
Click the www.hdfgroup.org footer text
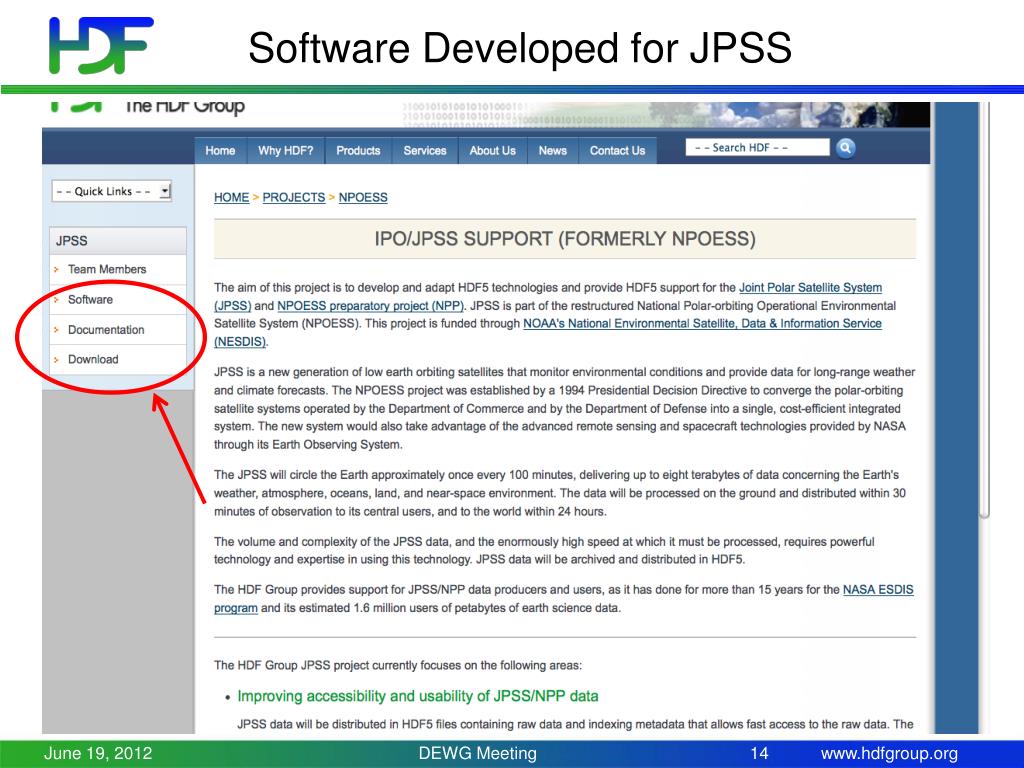click(x=889, y=754)
